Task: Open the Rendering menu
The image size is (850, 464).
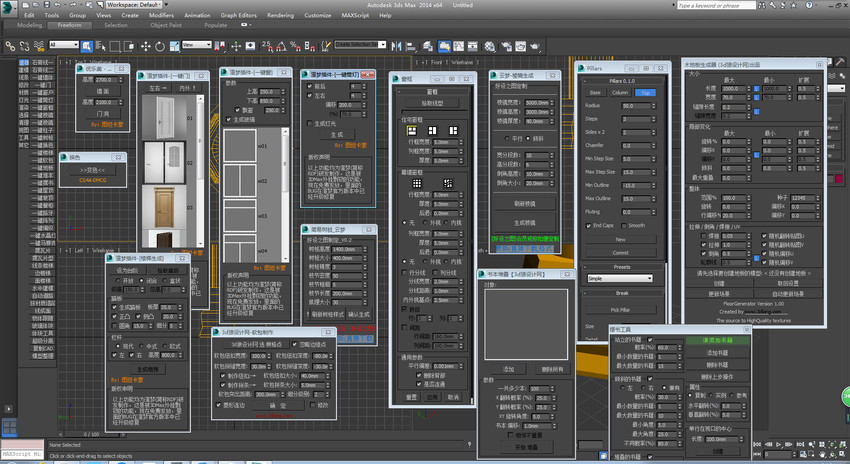Action: 280,15
